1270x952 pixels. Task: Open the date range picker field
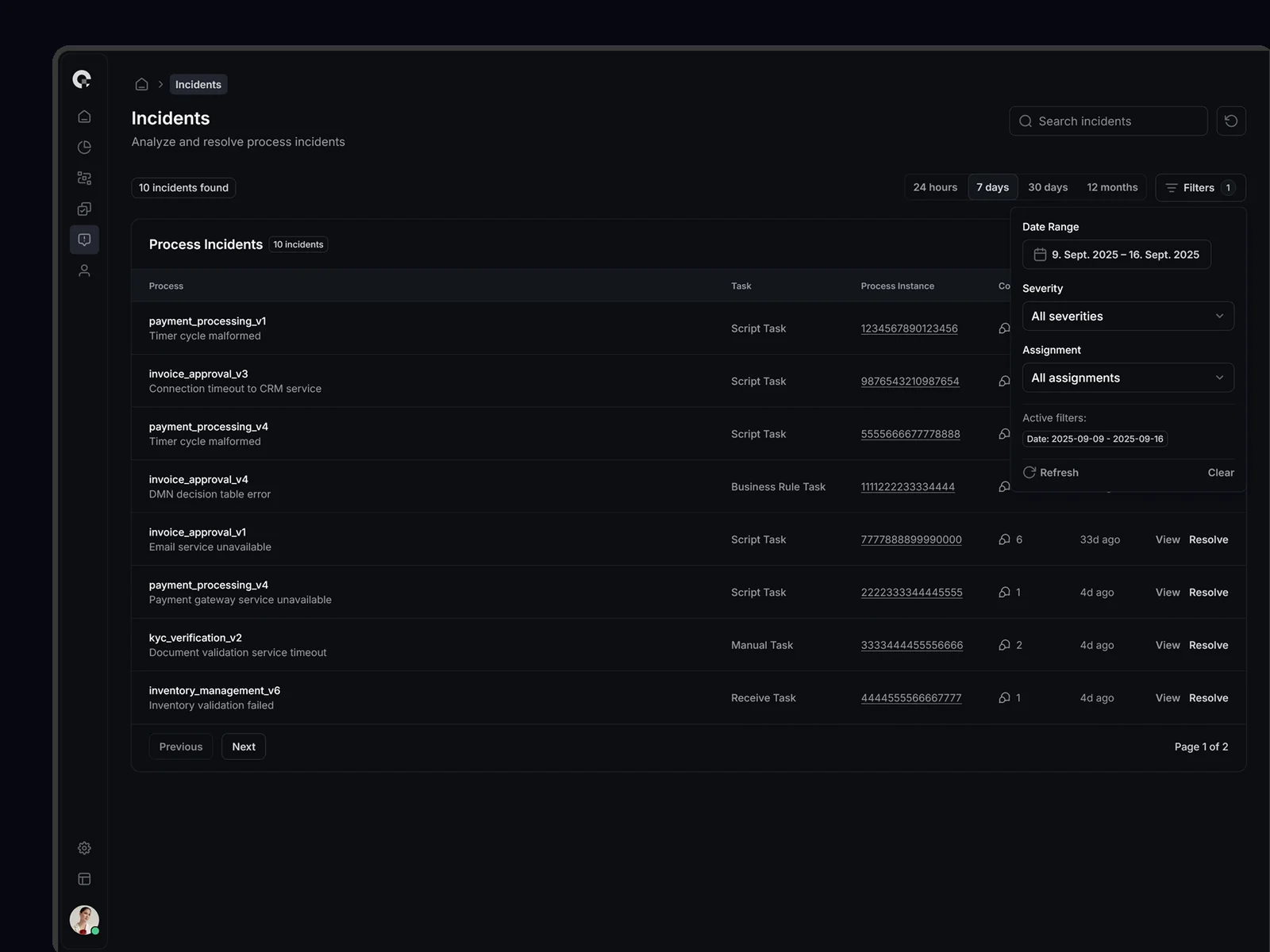[x=1116, y=255]
